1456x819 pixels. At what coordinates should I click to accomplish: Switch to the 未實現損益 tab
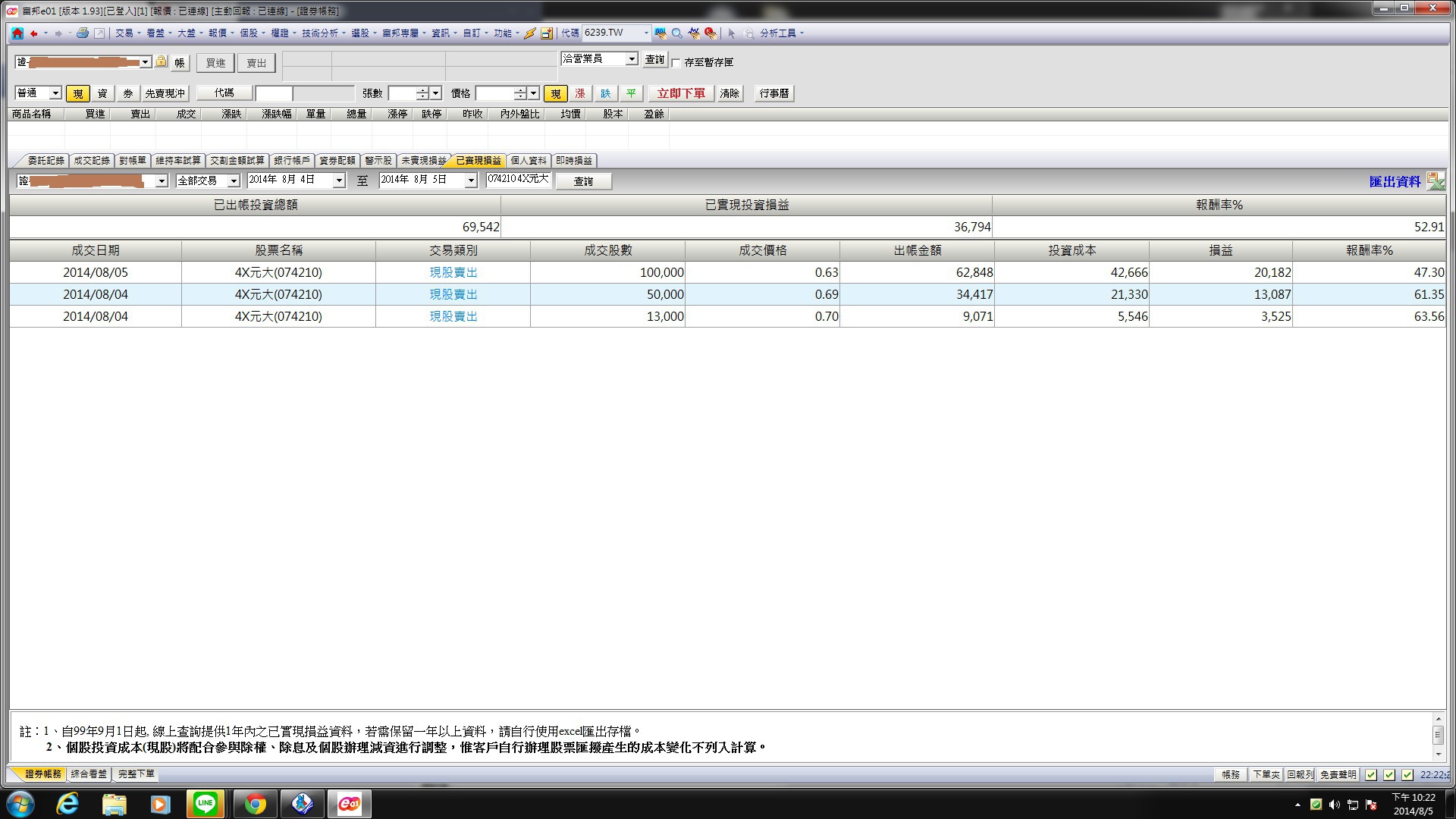point(423,160)
